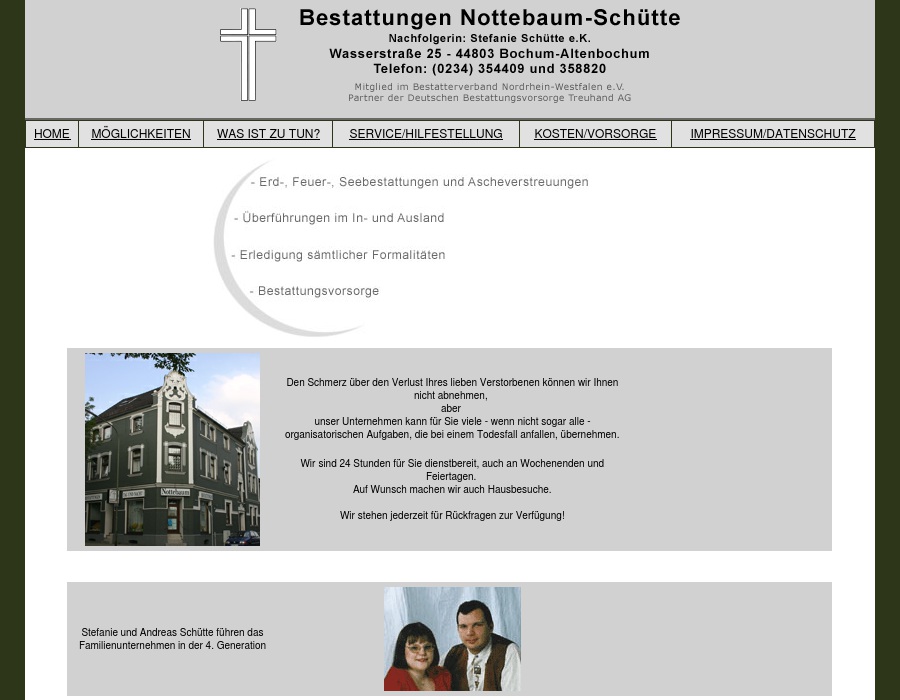Click the photo of the Nottebaum building
Screen dimensions: 900x700
click(172, 448)
